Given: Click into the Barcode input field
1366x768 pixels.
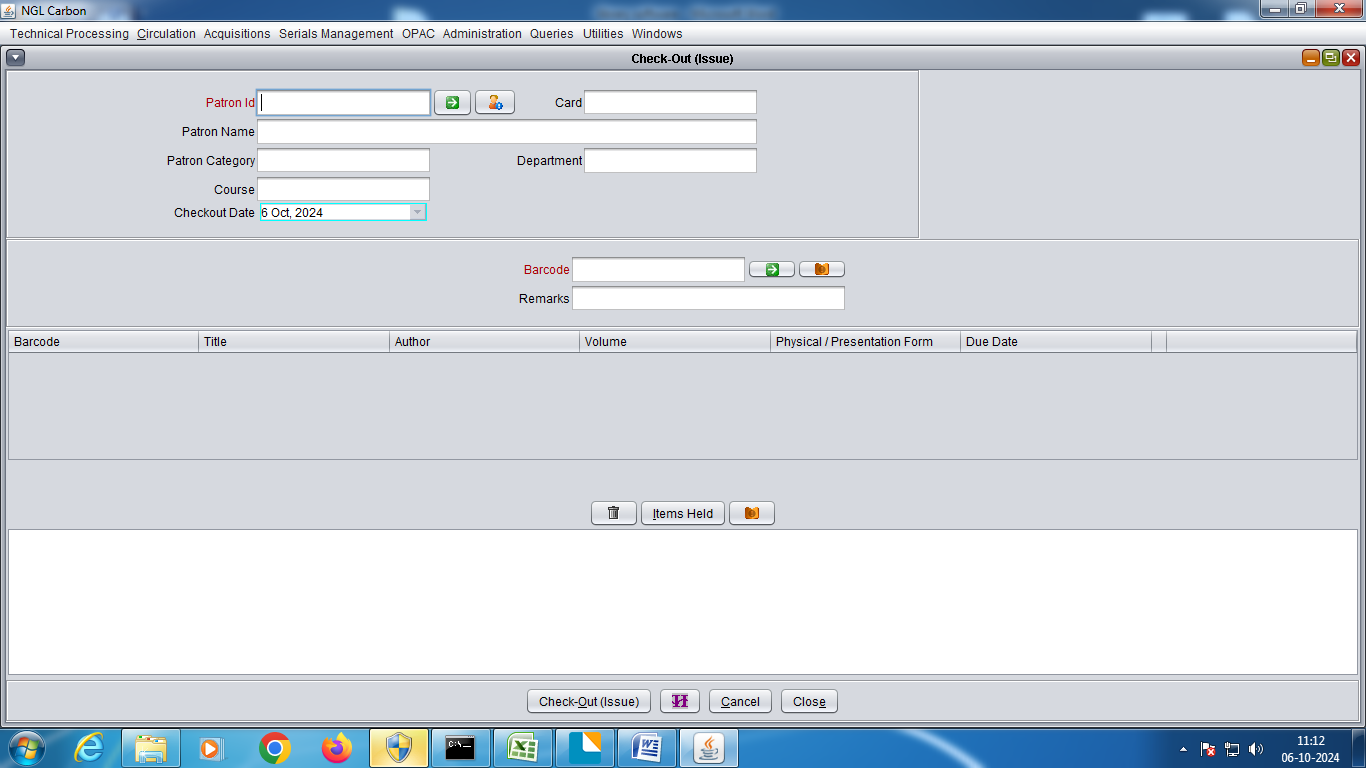Looking at the screenshot, I should point(658,269).
